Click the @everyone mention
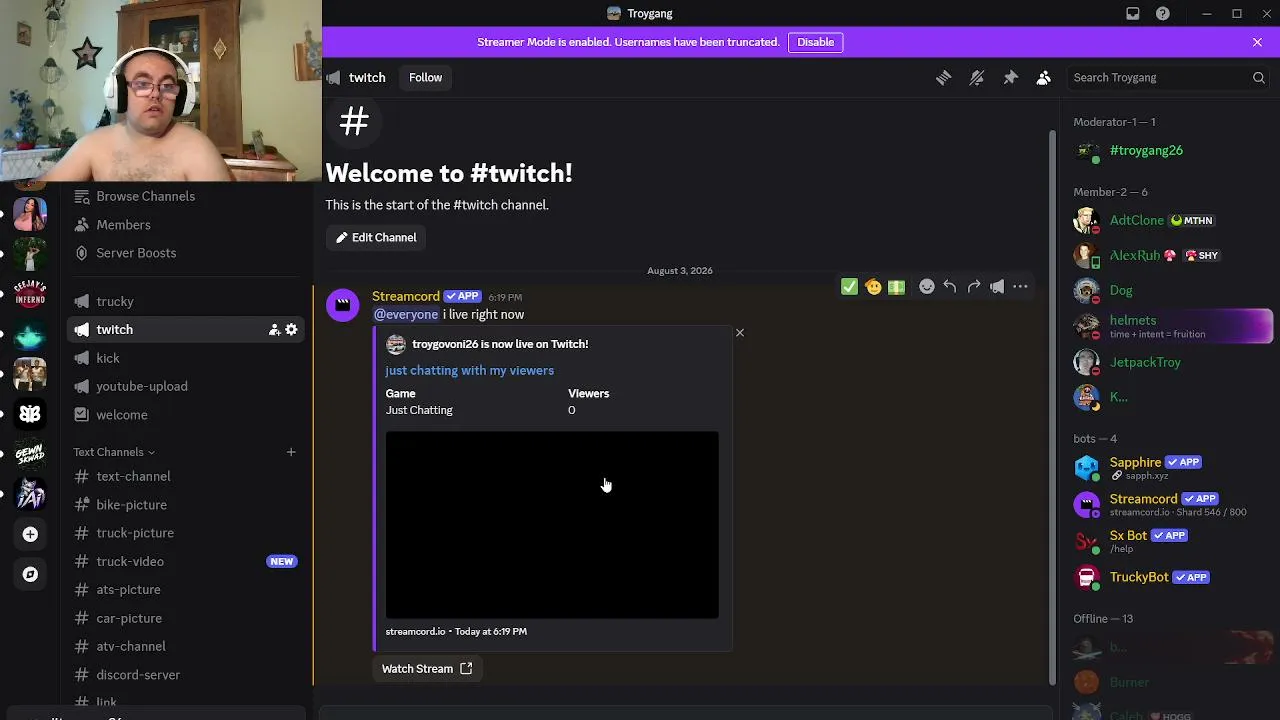Viewport: 1280px width, 720px height. 406,314
